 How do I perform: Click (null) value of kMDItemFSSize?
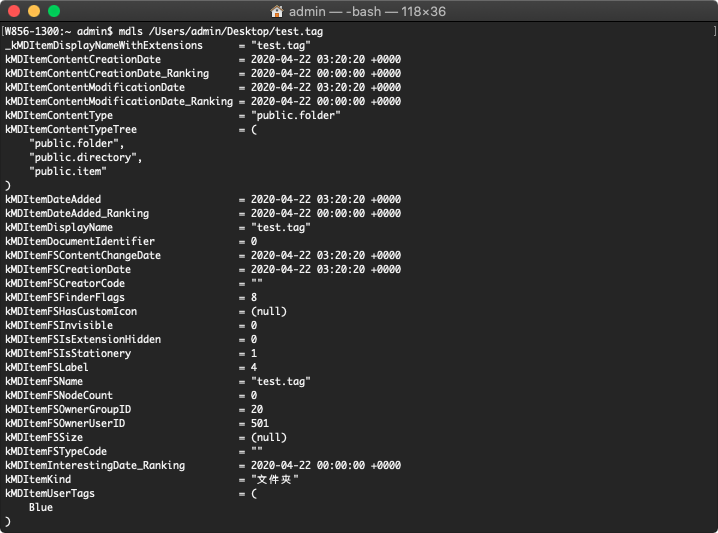[x=269, y=437]
